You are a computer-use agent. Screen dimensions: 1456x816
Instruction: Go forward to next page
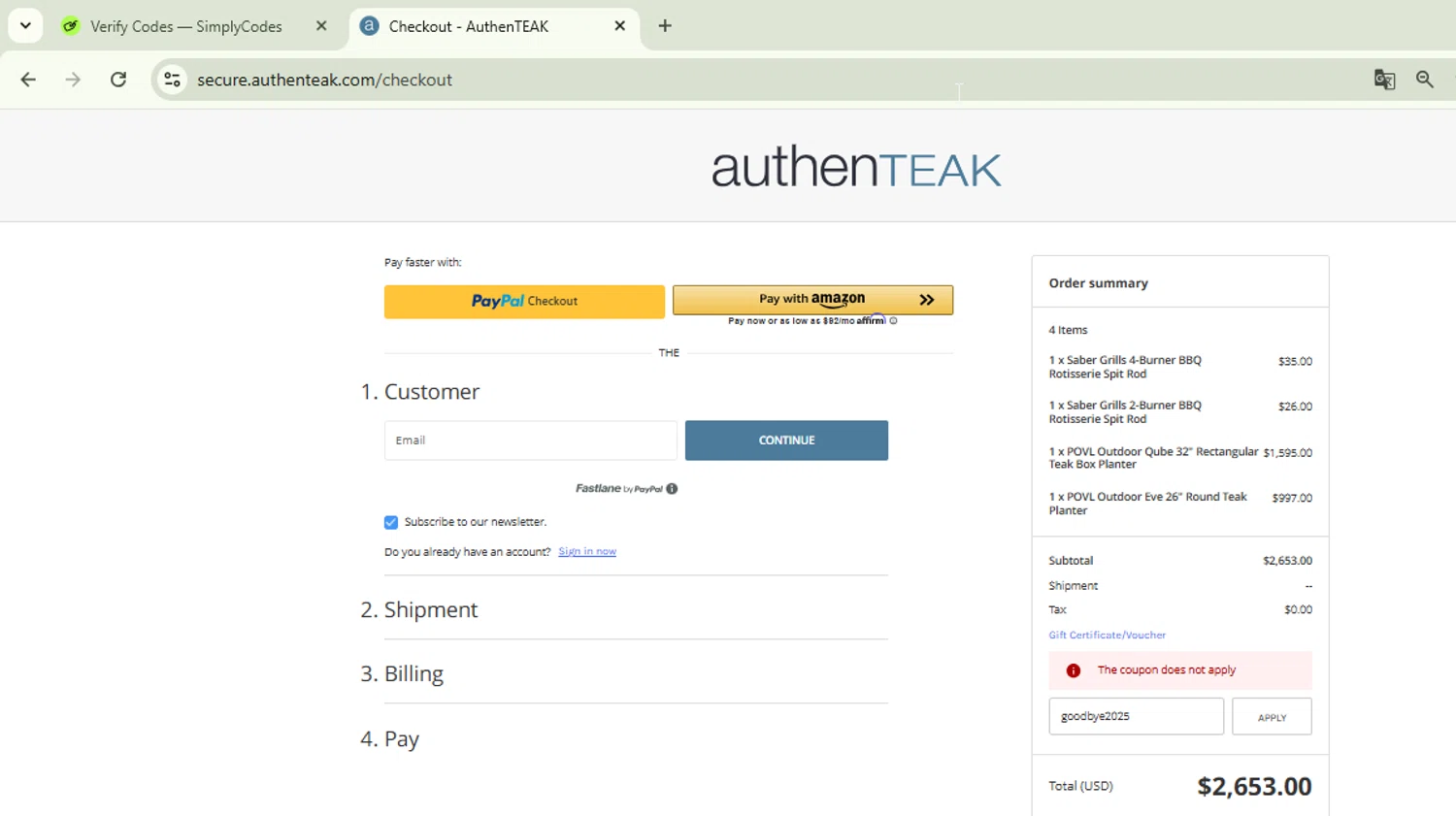[x=73, y=80]
